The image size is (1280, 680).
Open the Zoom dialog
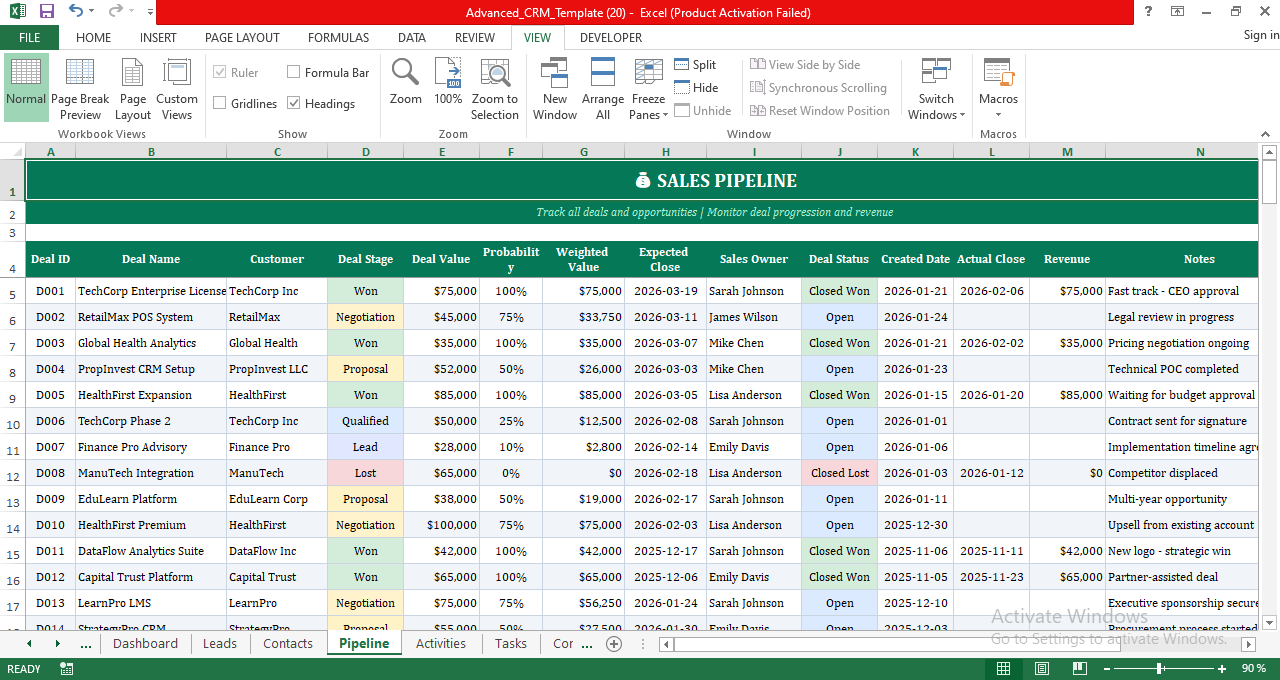coord(406,82)
